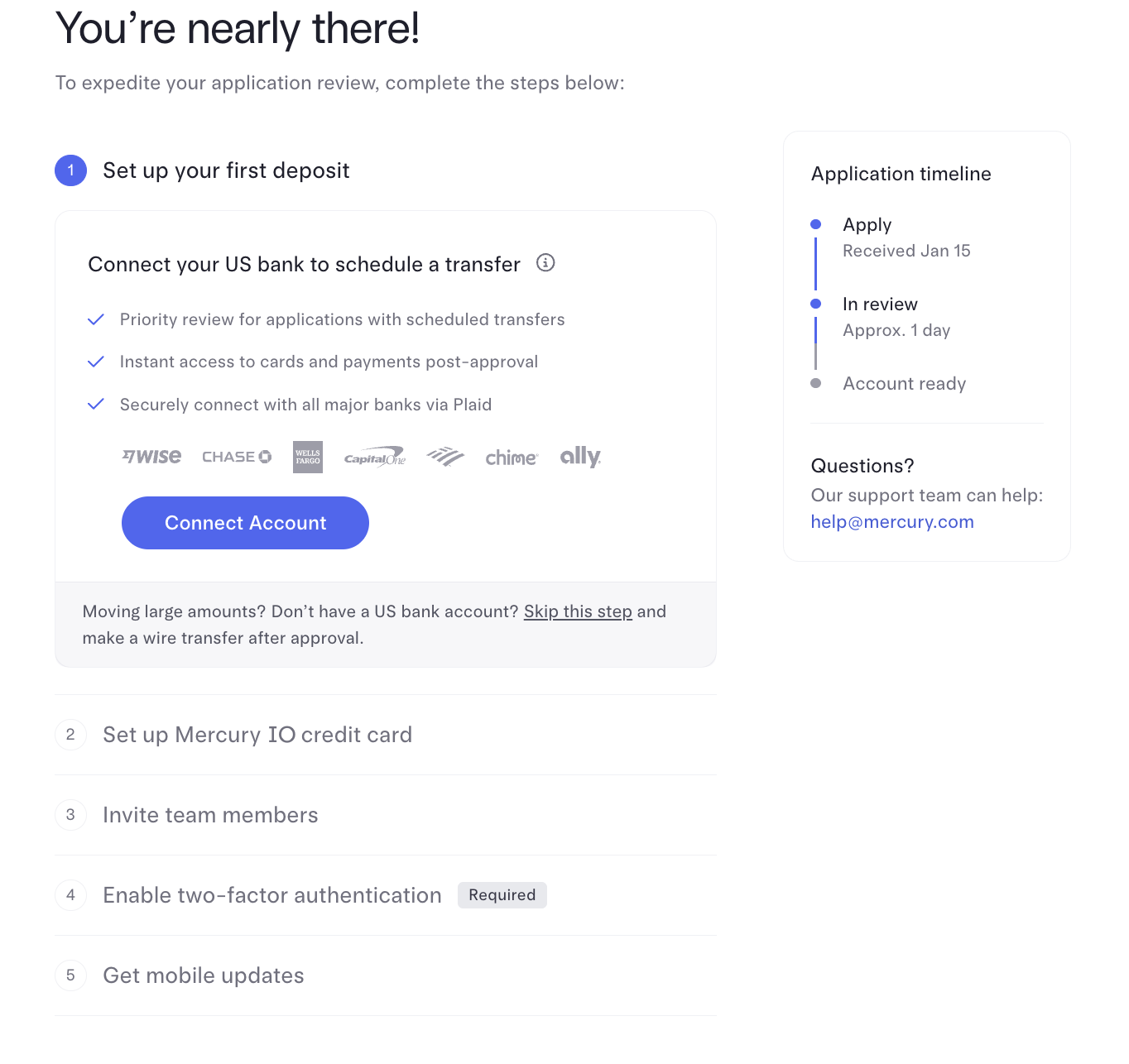This screenshot has width=1129, height=1064.
Task: Open the help@mercury.com email link
Action: (892, 522)
